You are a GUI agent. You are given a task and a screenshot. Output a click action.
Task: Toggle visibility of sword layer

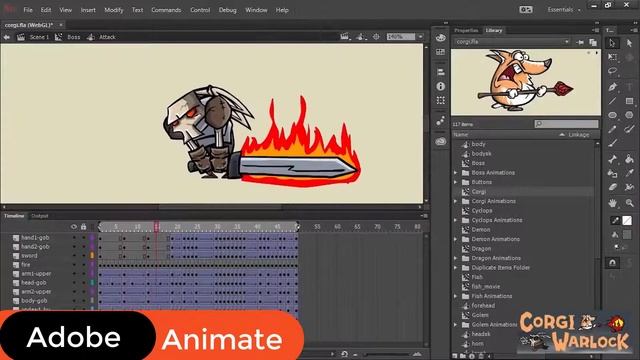coord(74,256)
